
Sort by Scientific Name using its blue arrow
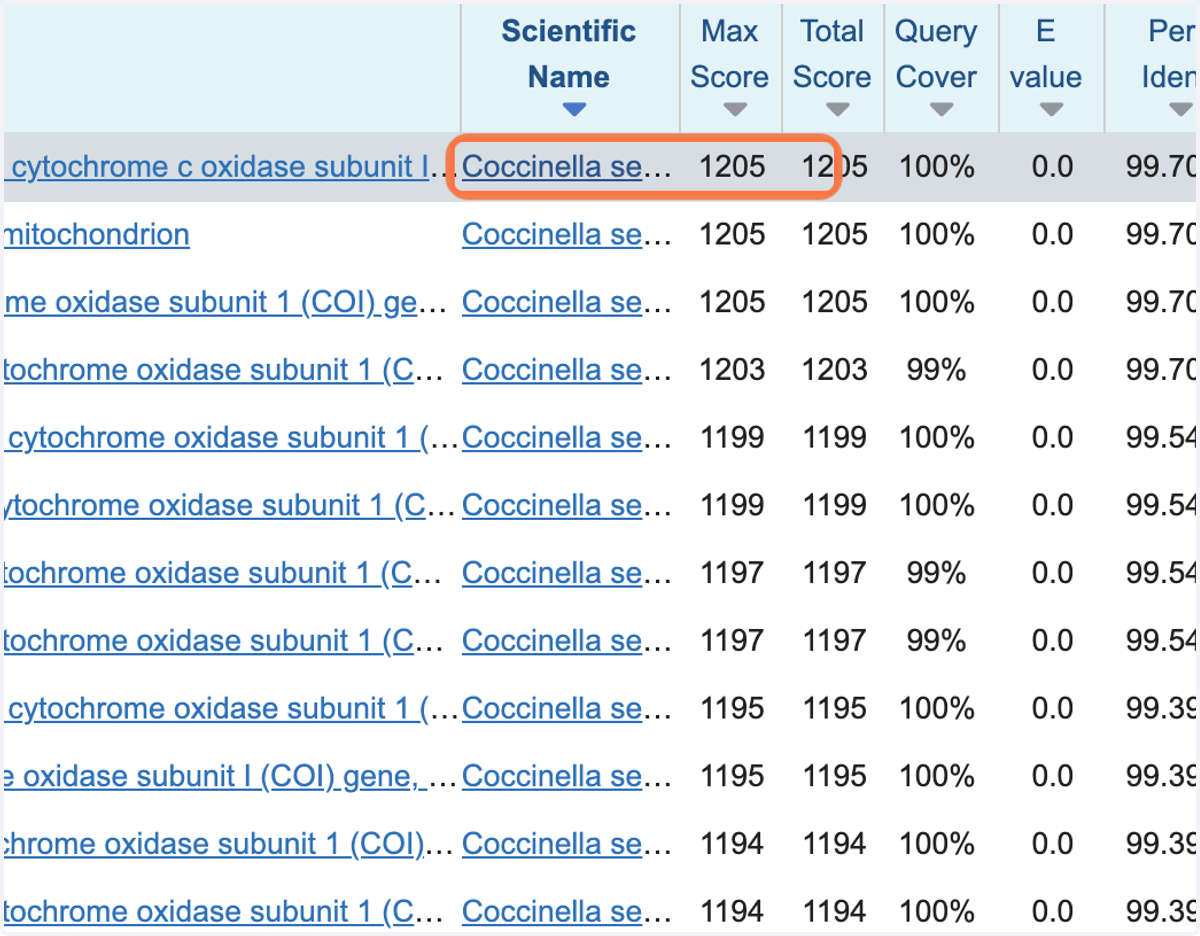click(573, 109)
